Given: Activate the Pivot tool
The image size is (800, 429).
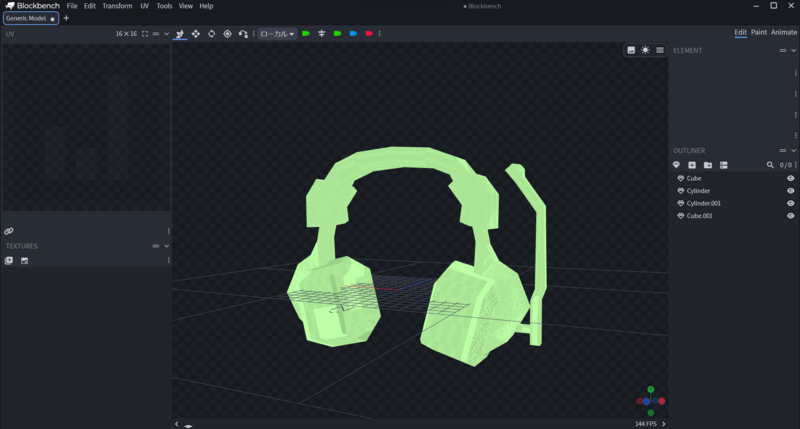Looking at the screenshot, I should [227, 34].
